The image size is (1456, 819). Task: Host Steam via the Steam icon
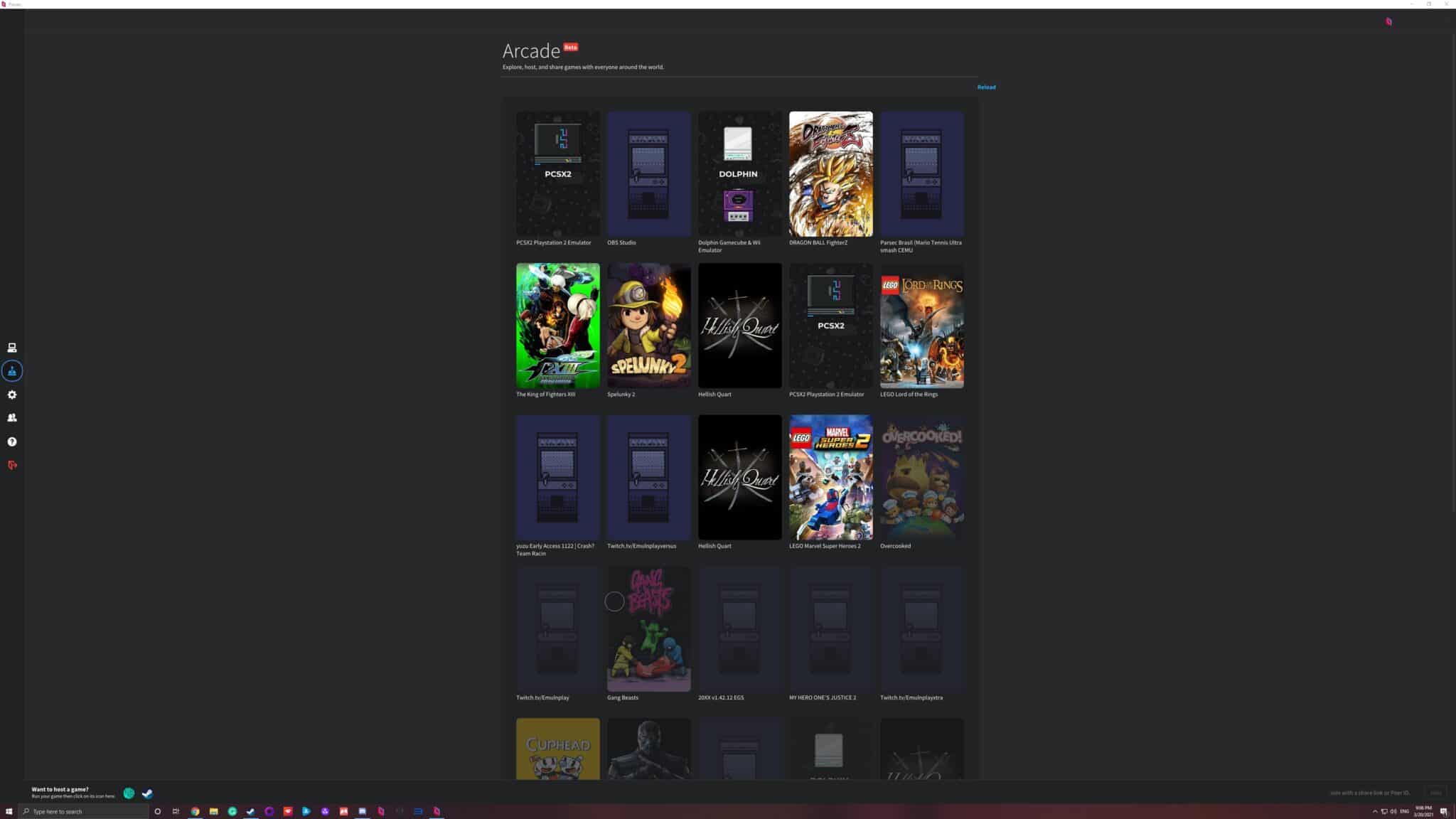point(147,793)
